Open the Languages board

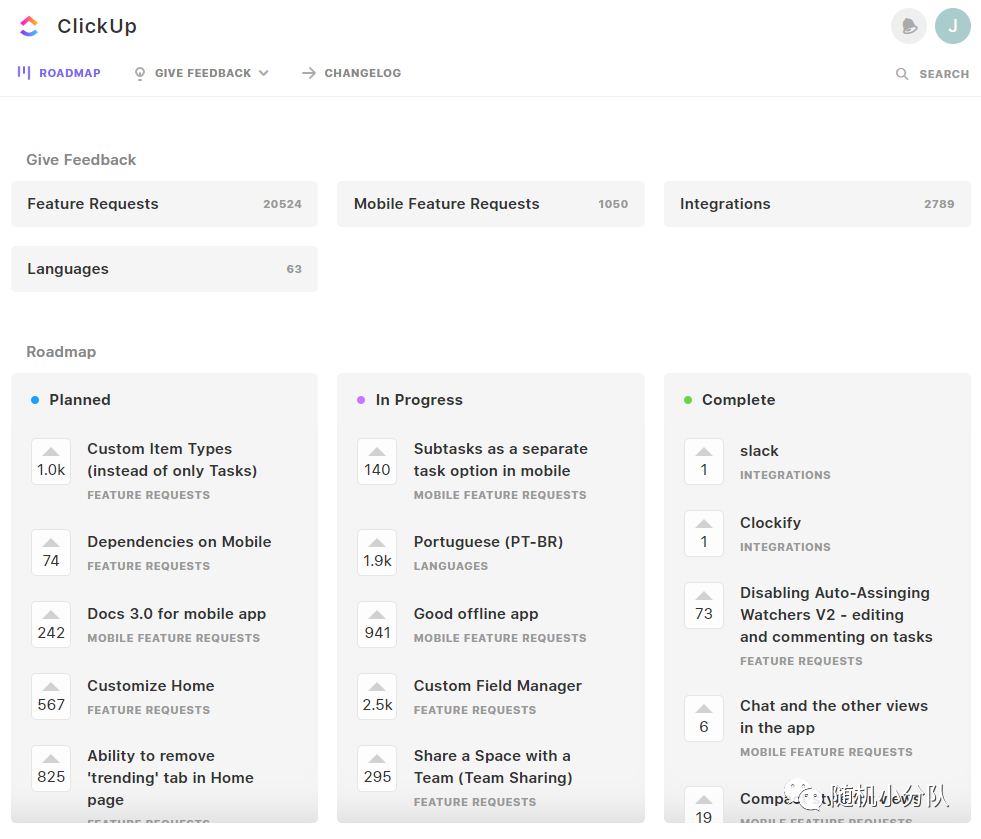pyautogui.click(x=164, y=269)
